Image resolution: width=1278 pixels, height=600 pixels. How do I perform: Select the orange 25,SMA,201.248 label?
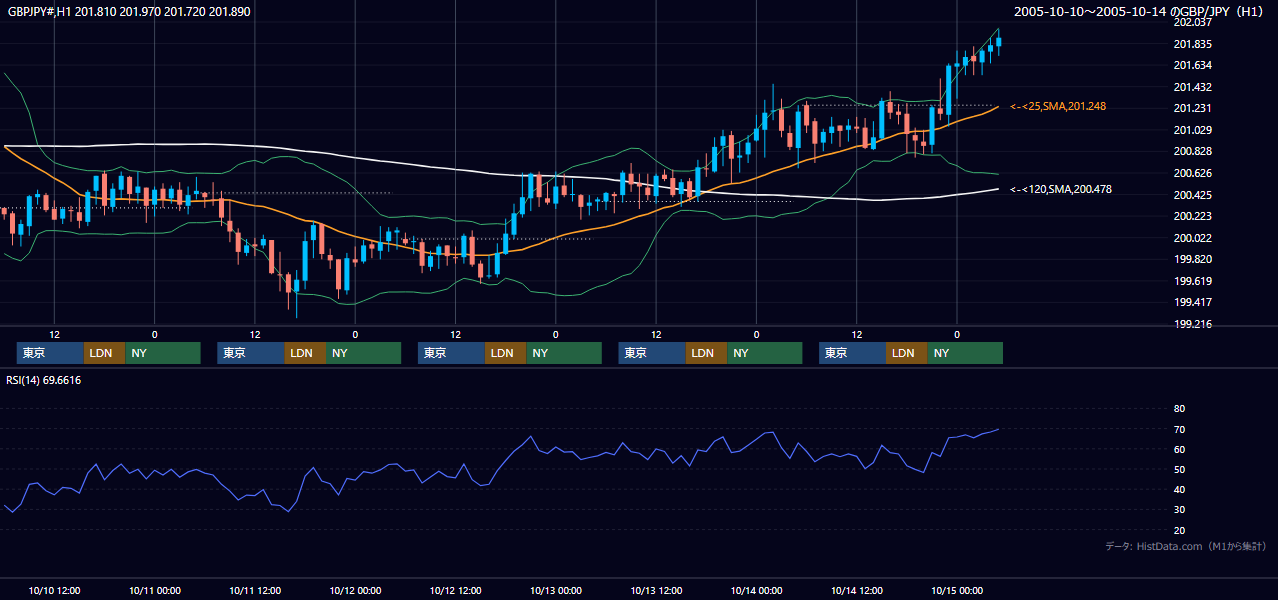tap(1058, 106)
